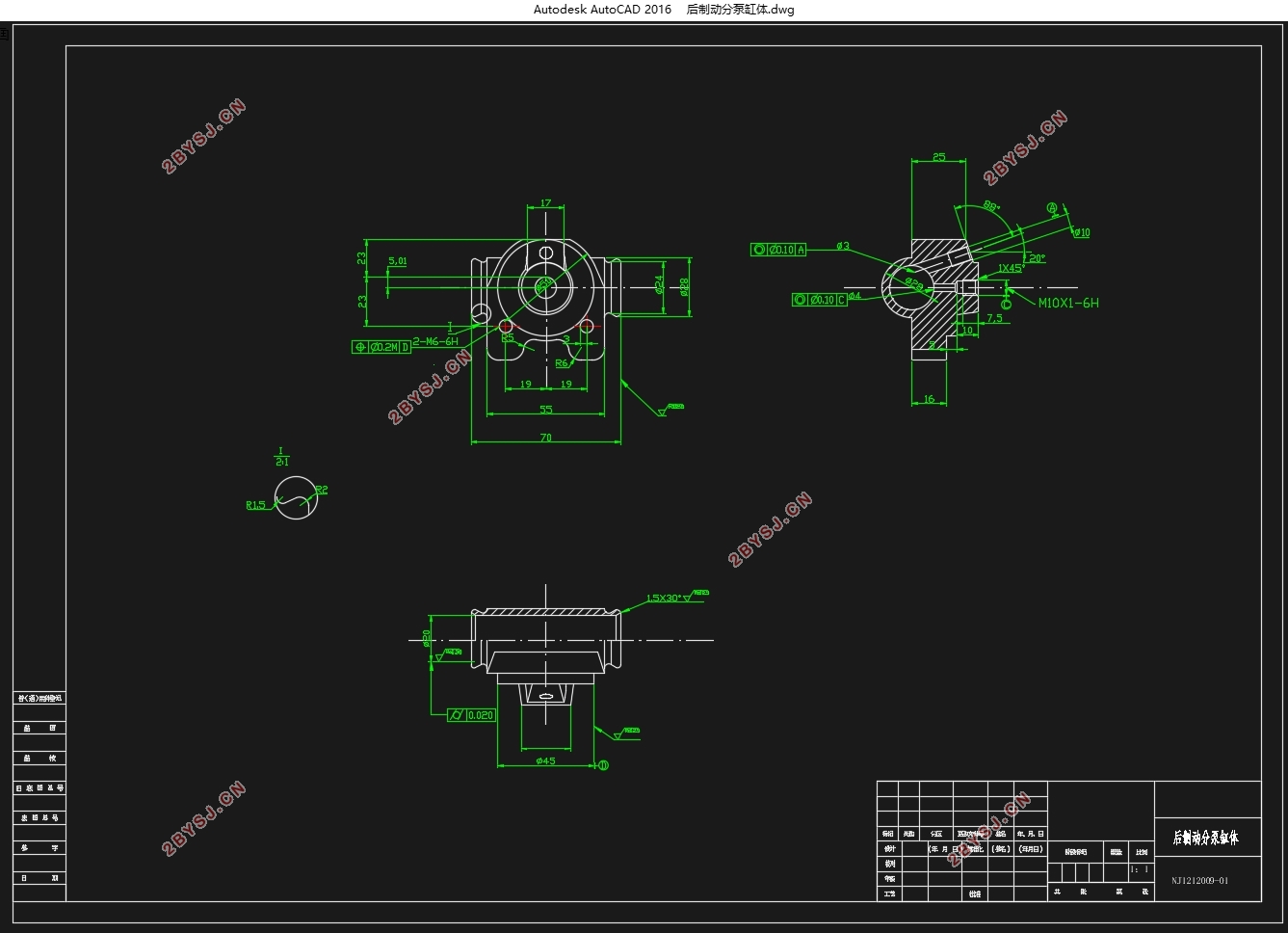
Task: Click the drawing file name 后制动分泵缸体.dwg in the title
Action: [x=740, y=10]
